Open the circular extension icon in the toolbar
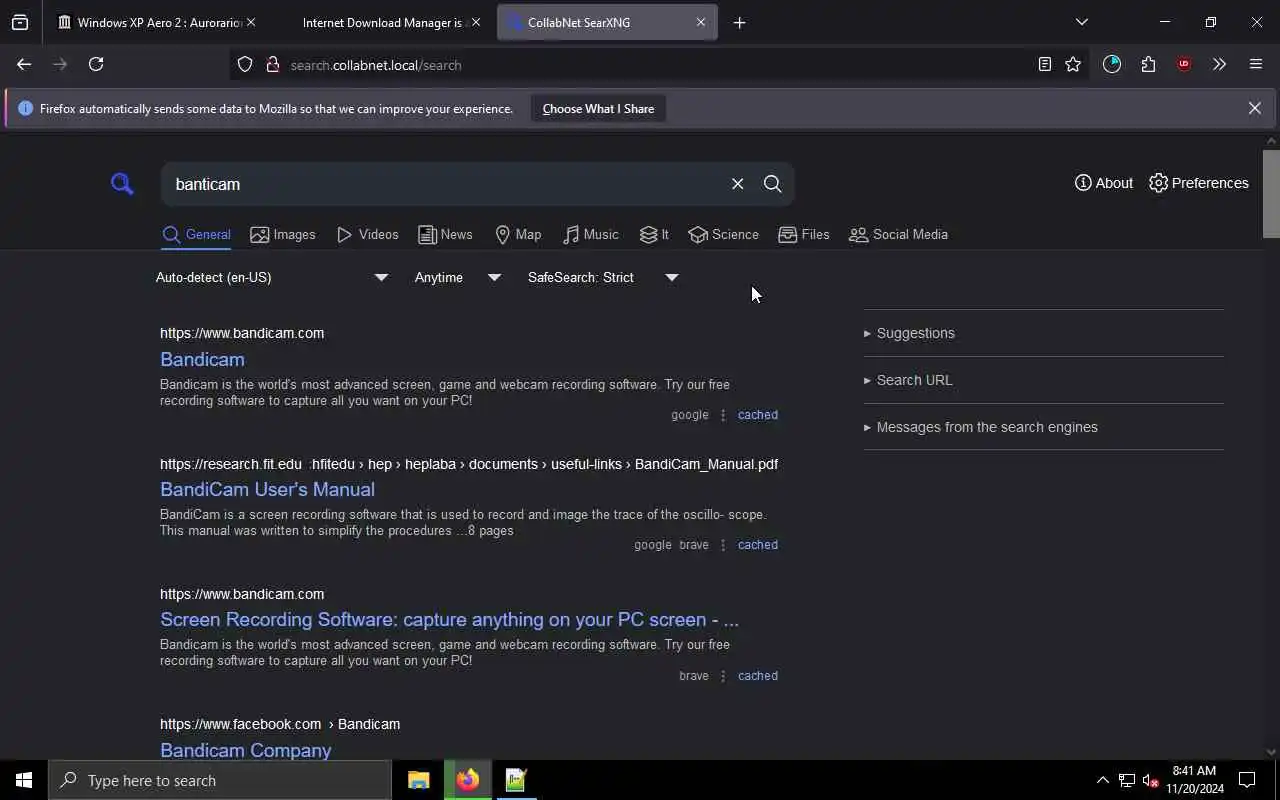Screen dimensions: 1280x800 point(1112,64)
